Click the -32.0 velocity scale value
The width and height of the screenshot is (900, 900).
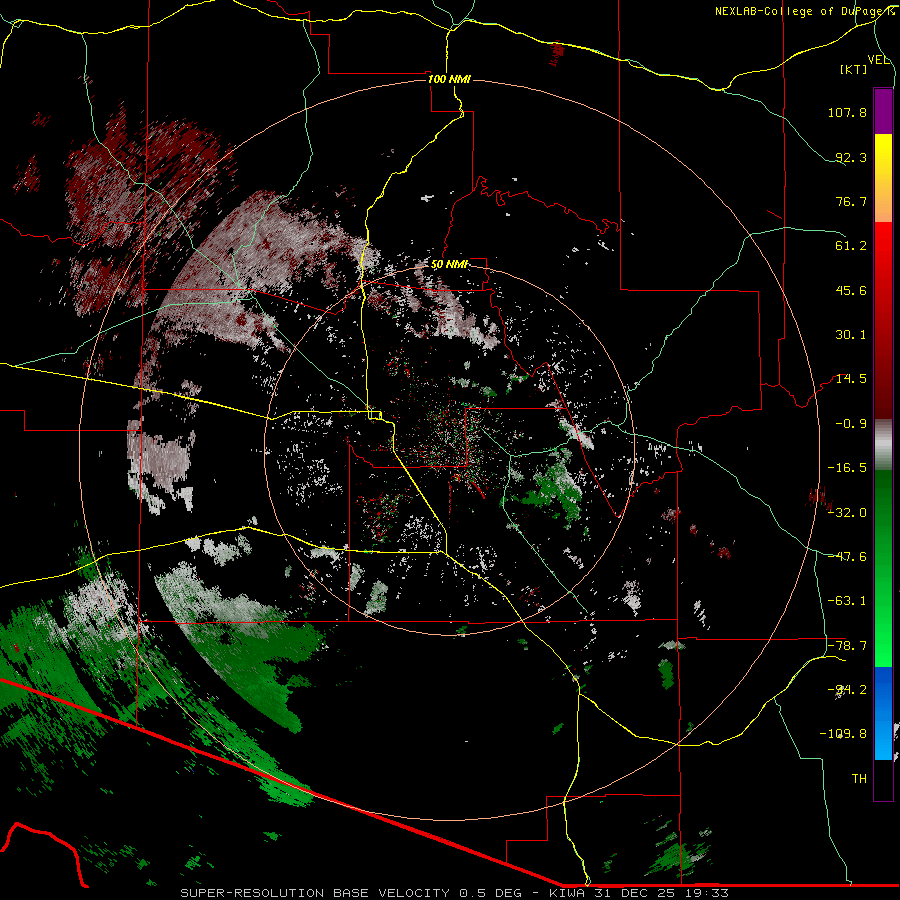tap(847, 513)
